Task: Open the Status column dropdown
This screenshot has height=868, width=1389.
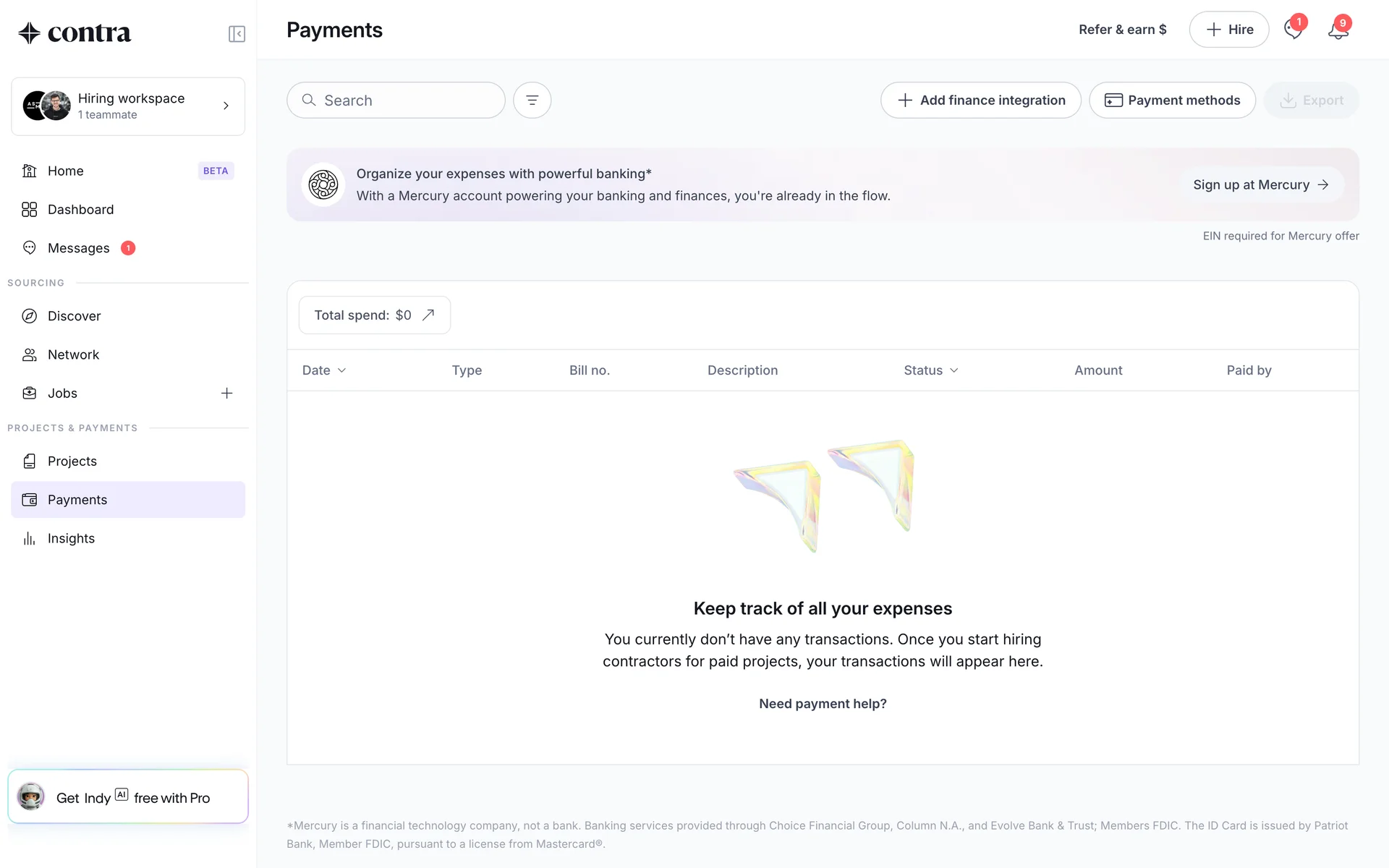Action: click(930, 370)
